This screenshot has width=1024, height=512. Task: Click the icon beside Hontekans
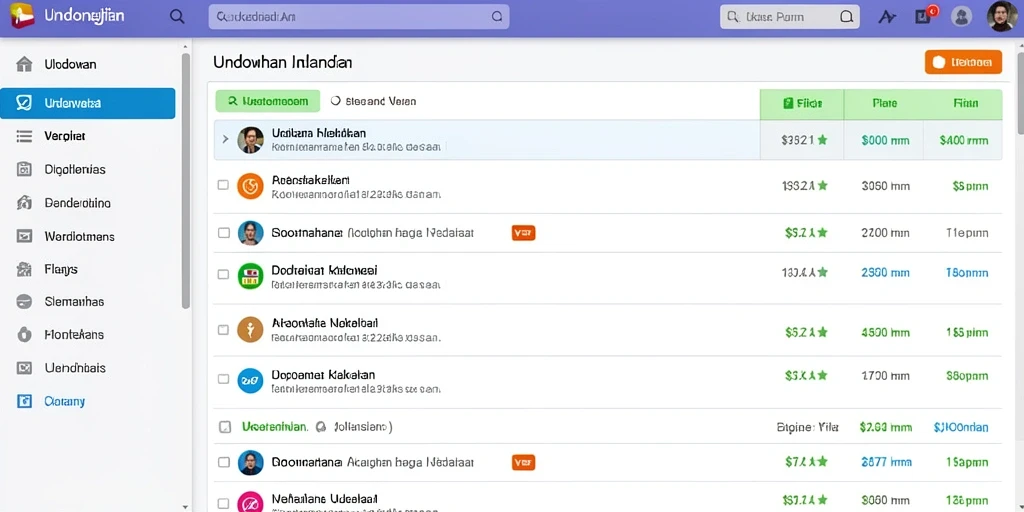click(x=24, y=334)
